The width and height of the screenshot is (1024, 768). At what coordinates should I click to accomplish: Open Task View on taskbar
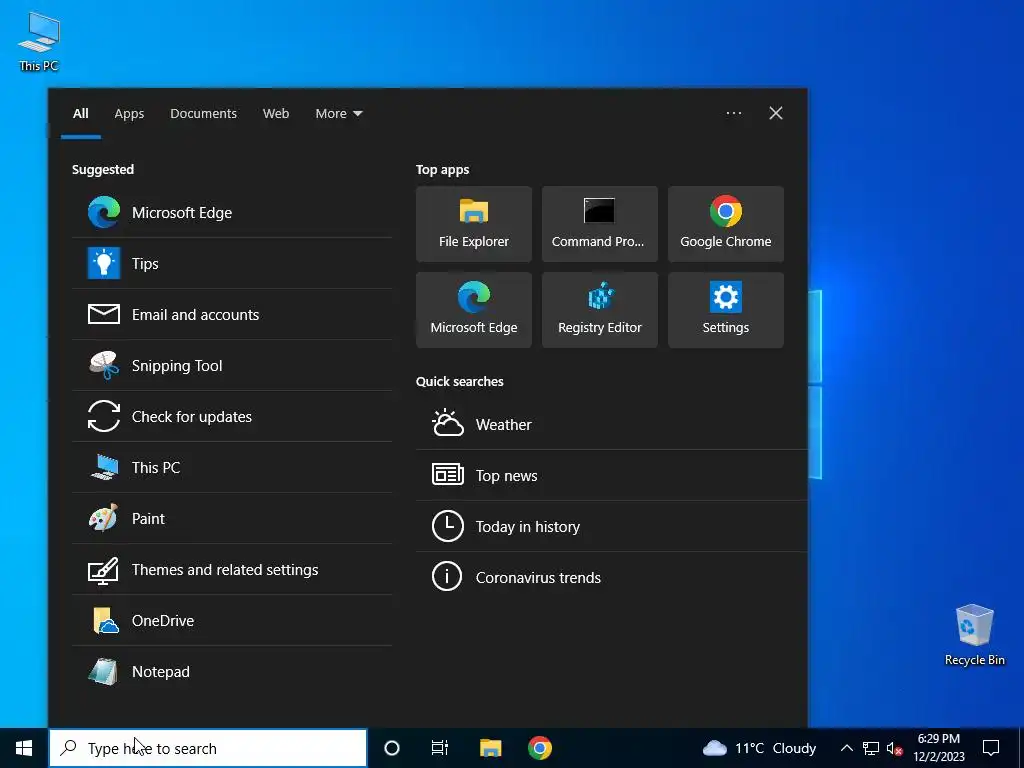point(440,748)
